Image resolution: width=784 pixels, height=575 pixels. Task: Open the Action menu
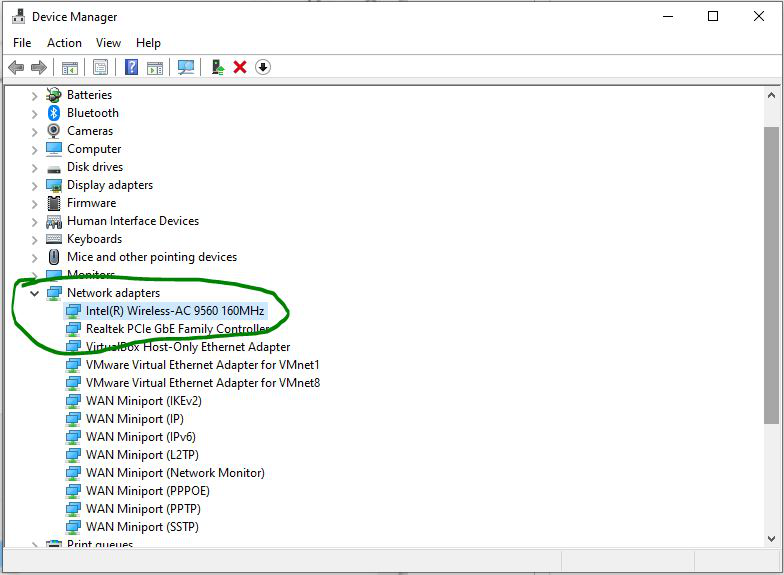[x=64, y=43]
